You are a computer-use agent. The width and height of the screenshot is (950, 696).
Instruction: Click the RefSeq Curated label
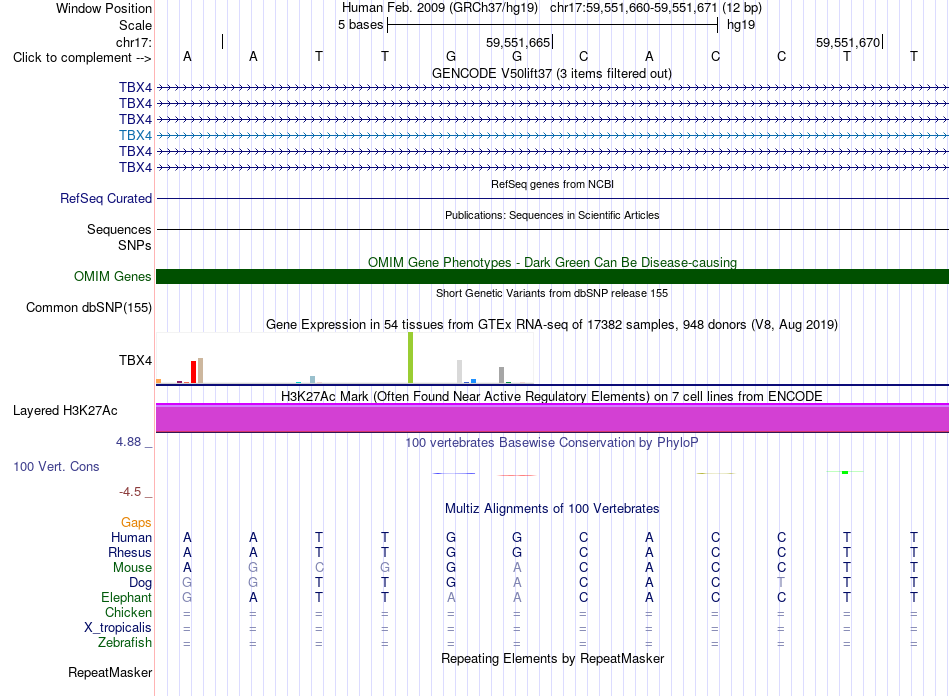tap(106, 198)
